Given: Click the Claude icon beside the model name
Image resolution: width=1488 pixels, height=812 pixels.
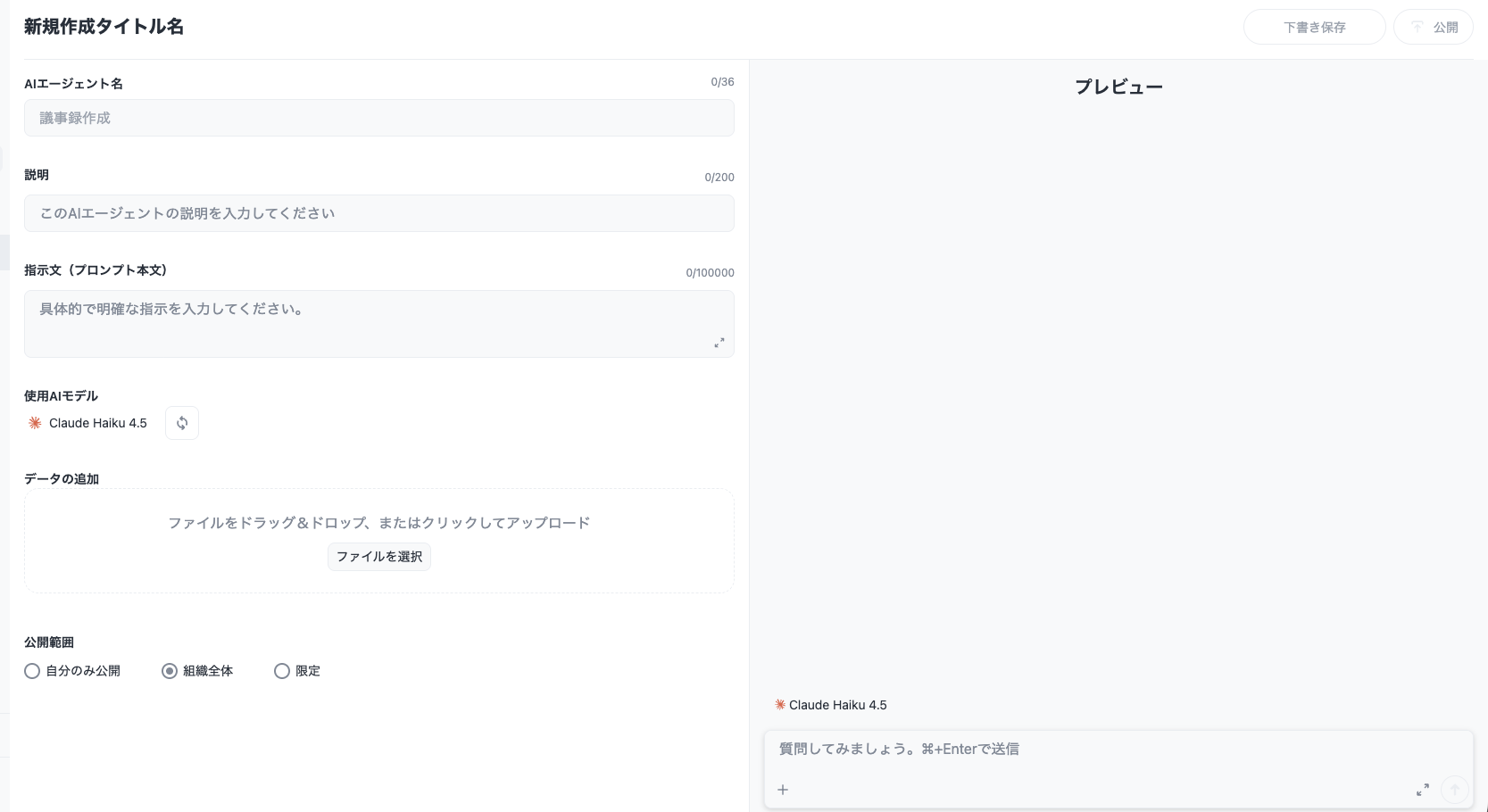Looking at the screenshot, I should (x=35, y=423).
